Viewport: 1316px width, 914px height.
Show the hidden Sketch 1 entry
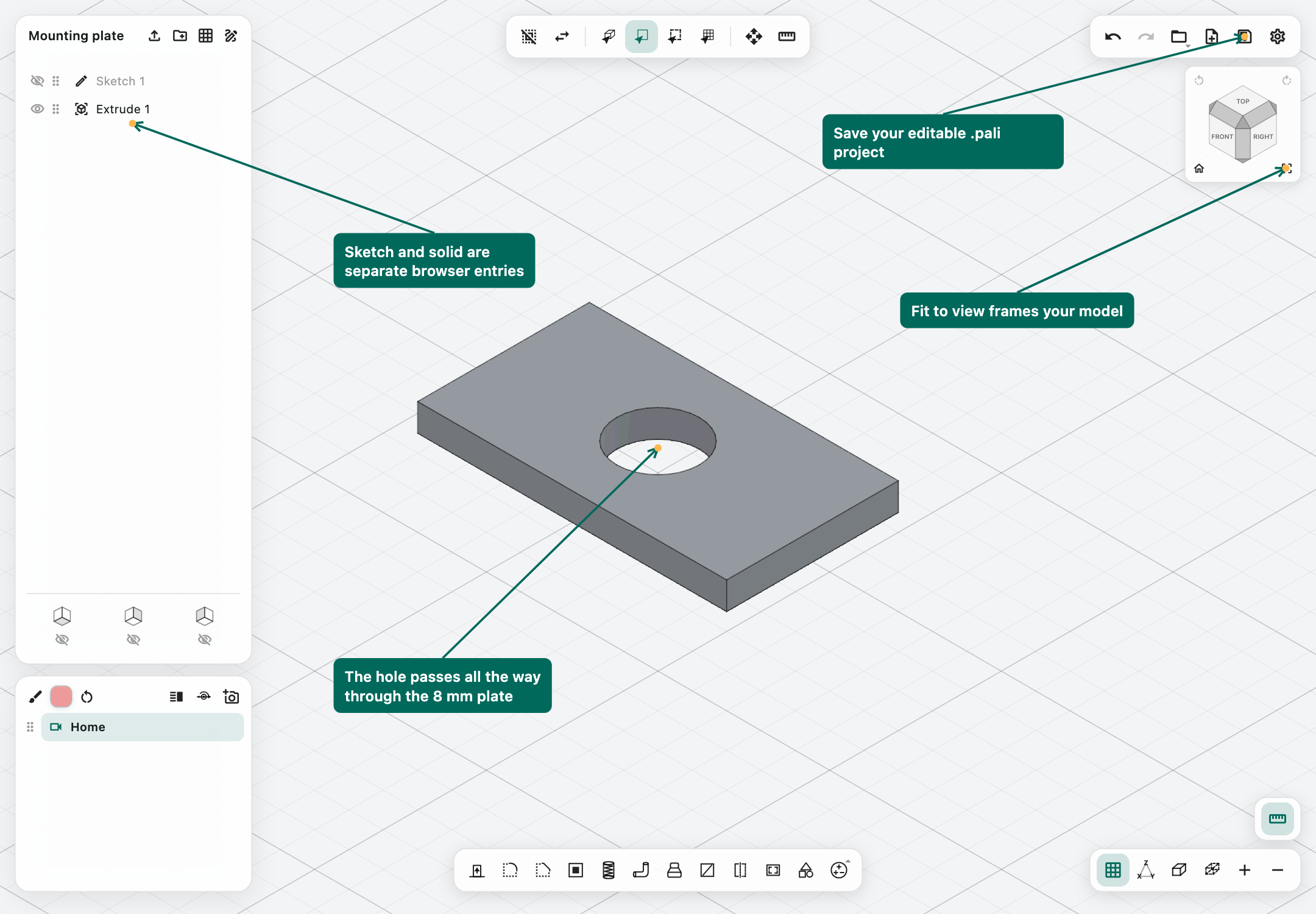pyautogui.click(x=37, y=81)
